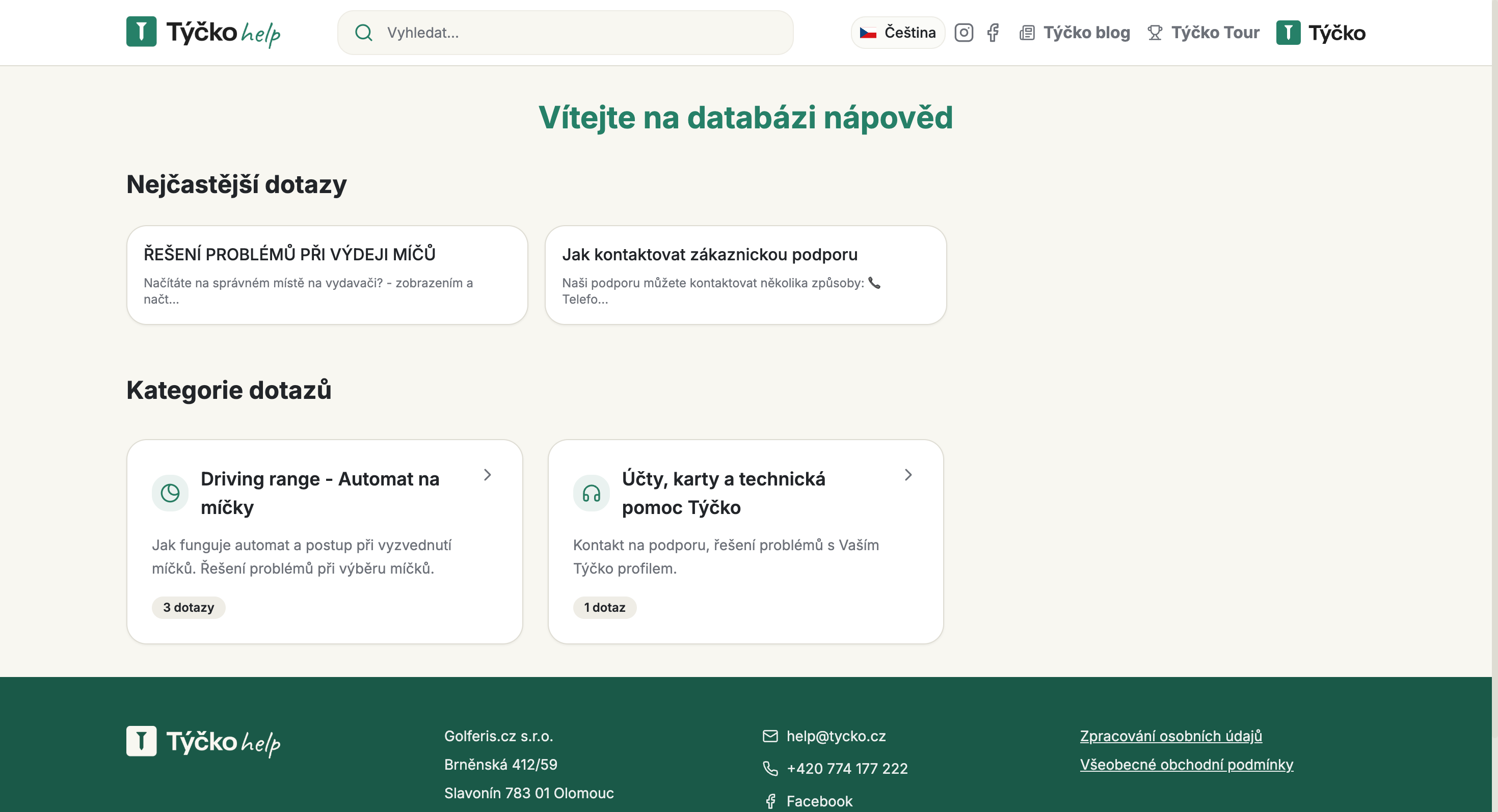Open 'Zpracování osobních údajů' link
Screen dimensions: 1498x812
[x=1170, y=736]
